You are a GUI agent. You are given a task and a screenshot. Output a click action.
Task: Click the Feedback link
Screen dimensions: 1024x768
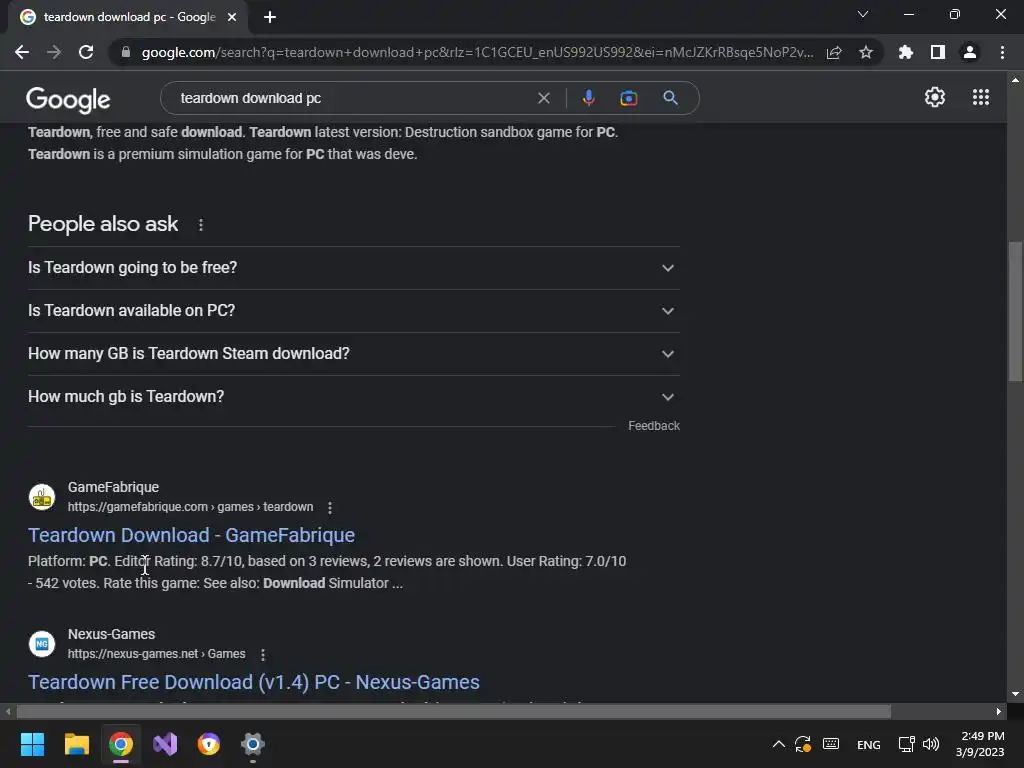[654, 426]
